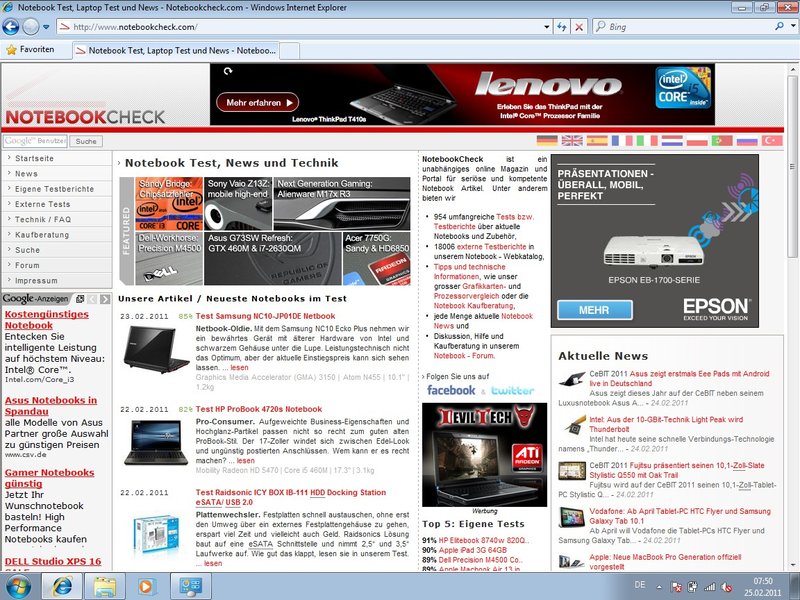800x600 pixels.
Task: Open the Favoriten star button
Action: coord(30,50)
